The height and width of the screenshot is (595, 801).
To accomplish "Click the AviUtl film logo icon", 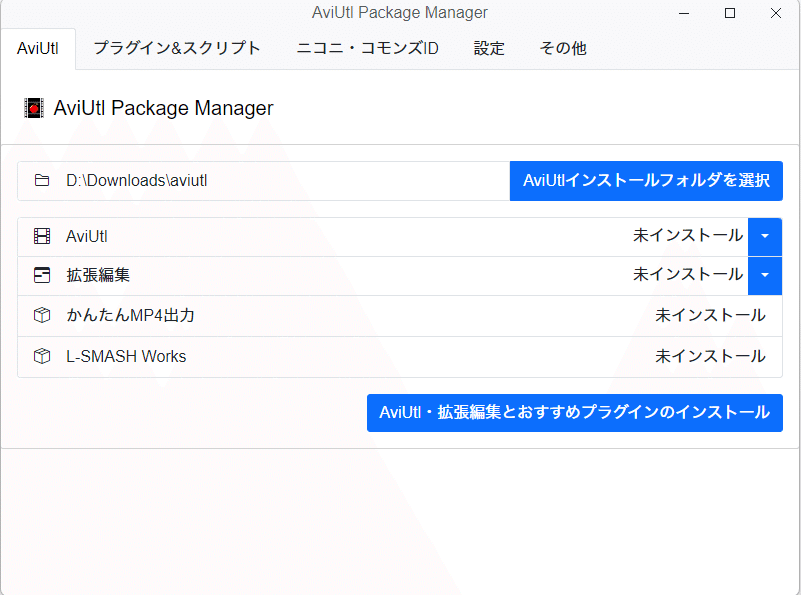I will click(34, 108).
